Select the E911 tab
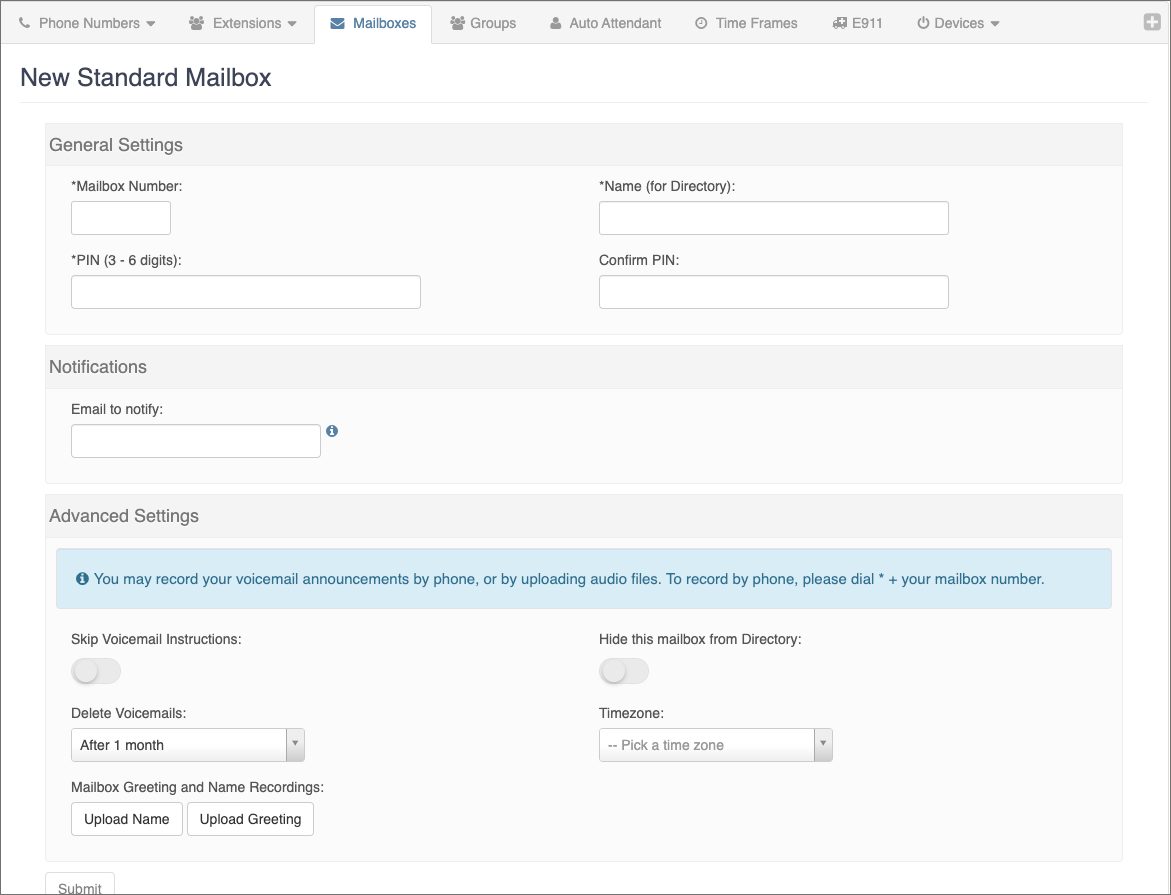The height and width of the screenshot is (895, 1171). 857,23
